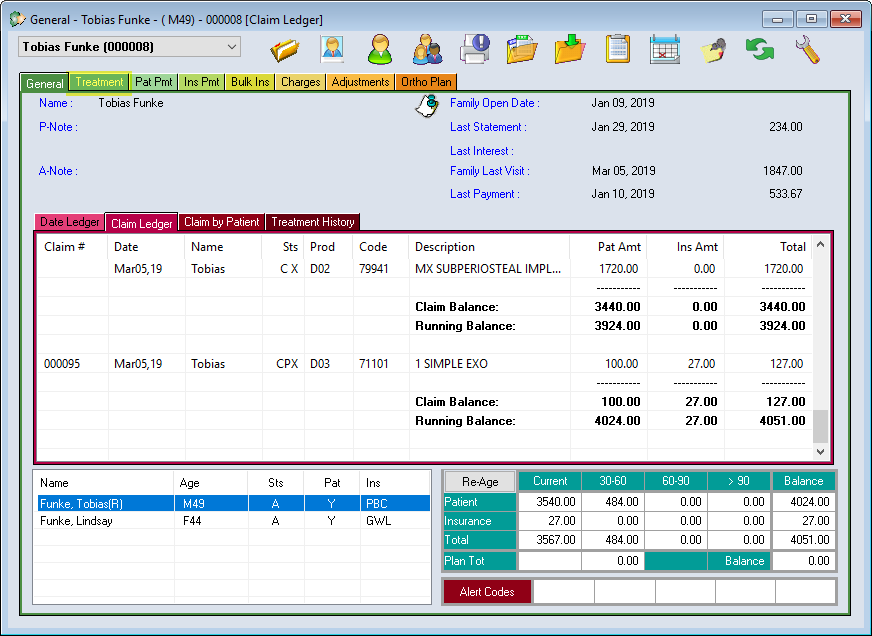872x636 pixels.
Task: Click the single green patient icon
Action: pos(380,48)
